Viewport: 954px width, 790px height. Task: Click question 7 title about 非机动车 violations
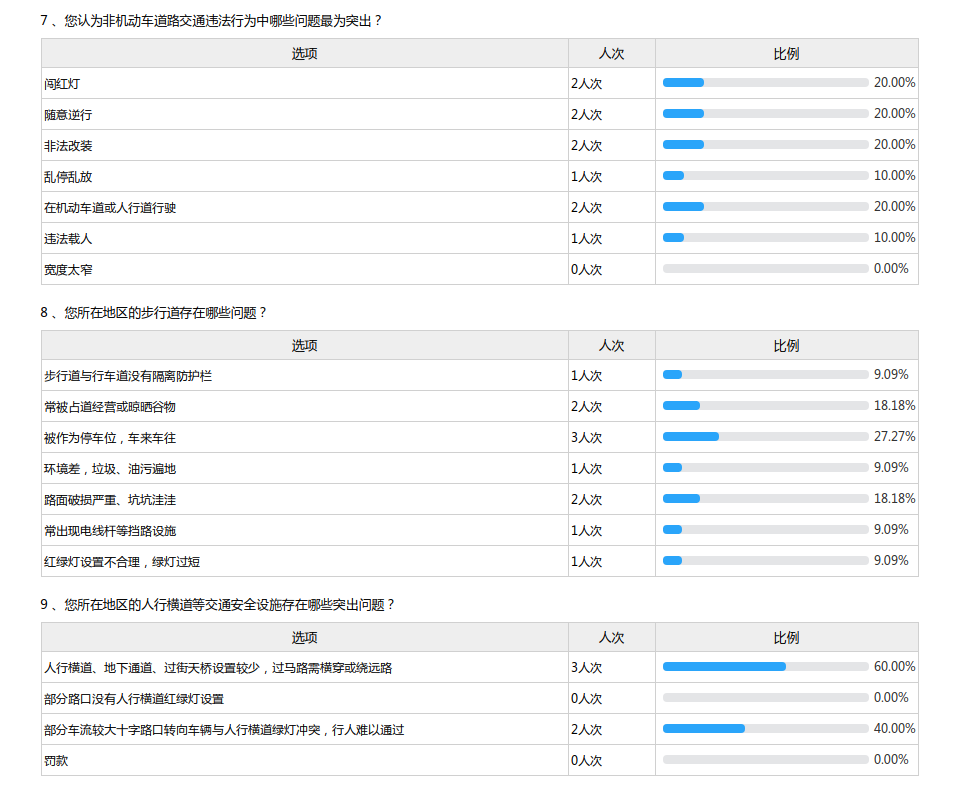click(211, 20)
